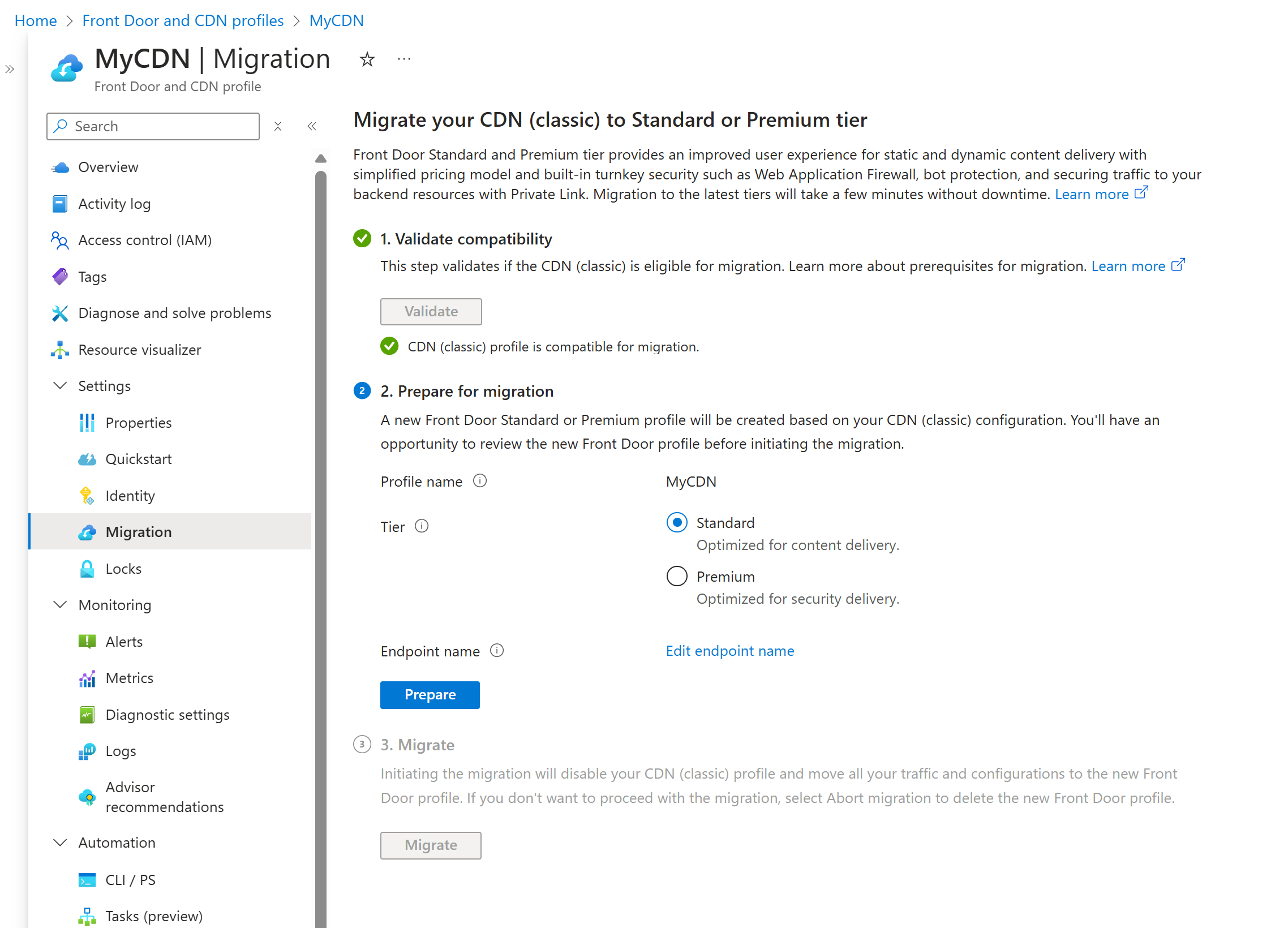Select the Premium tier radio button
Image resolution: width=1288 pixels, height=928 pixels.
[x=677, y=576]
